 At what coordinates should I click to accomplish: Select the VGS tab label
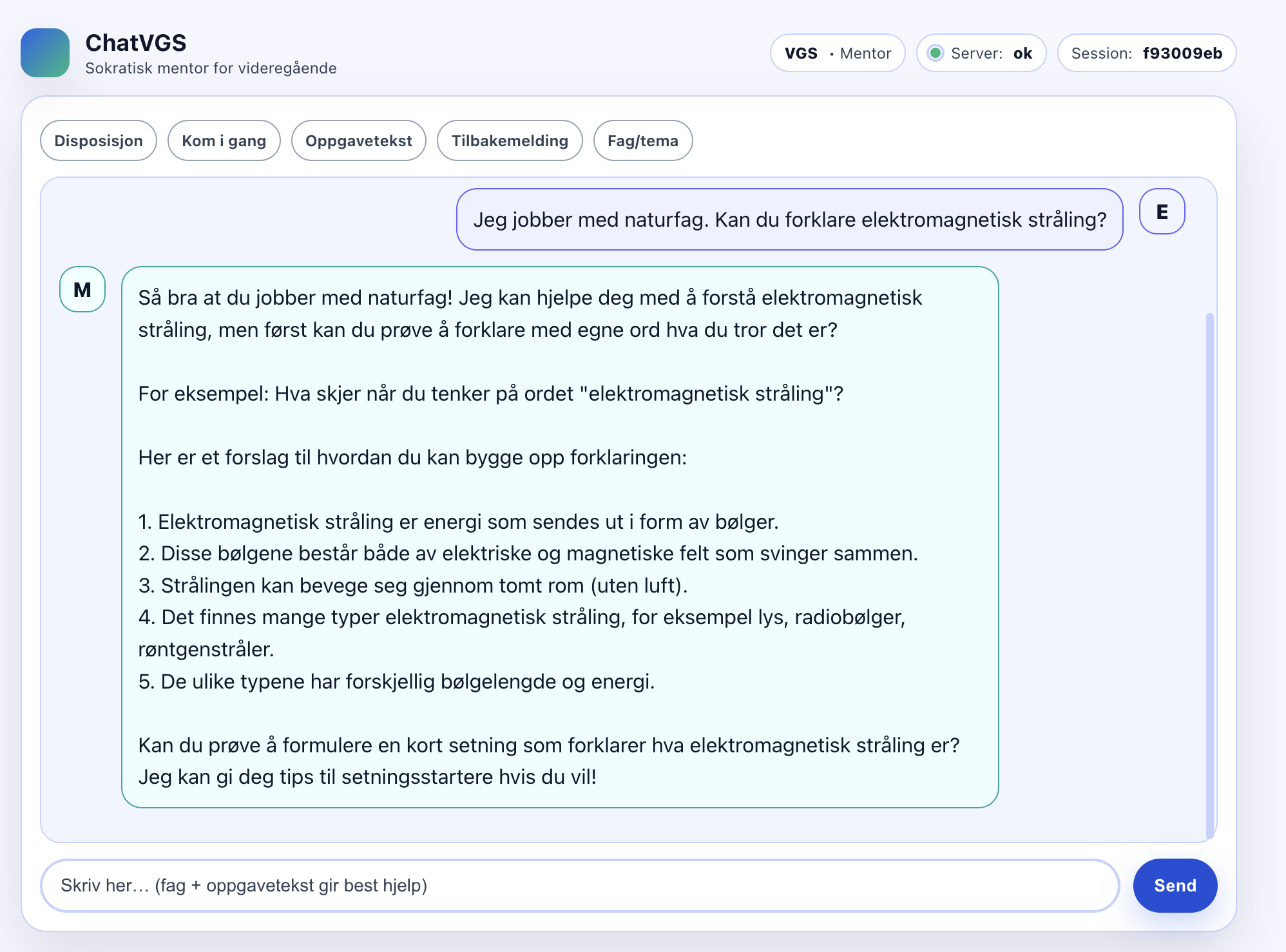[x=801, y=53]
